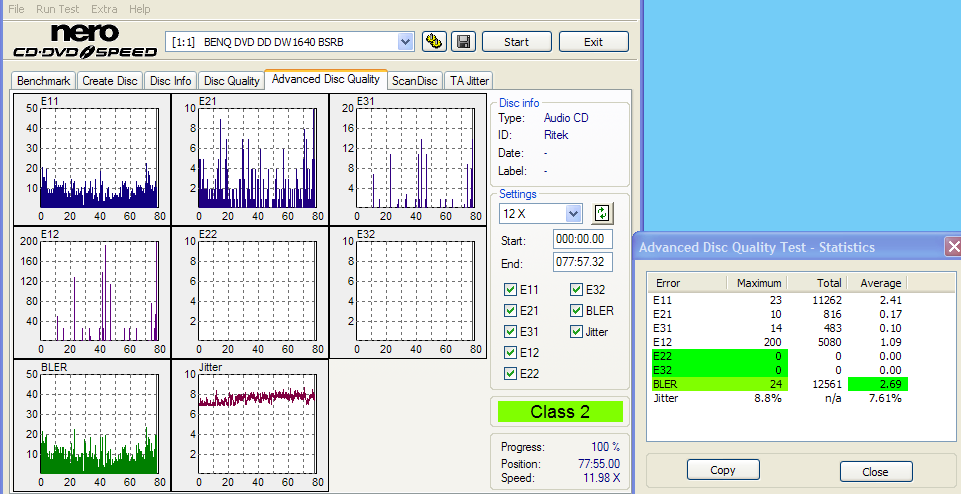961x494 pixels.
Task: Uncheck the E11 checkbox
Action: (510, 290)
